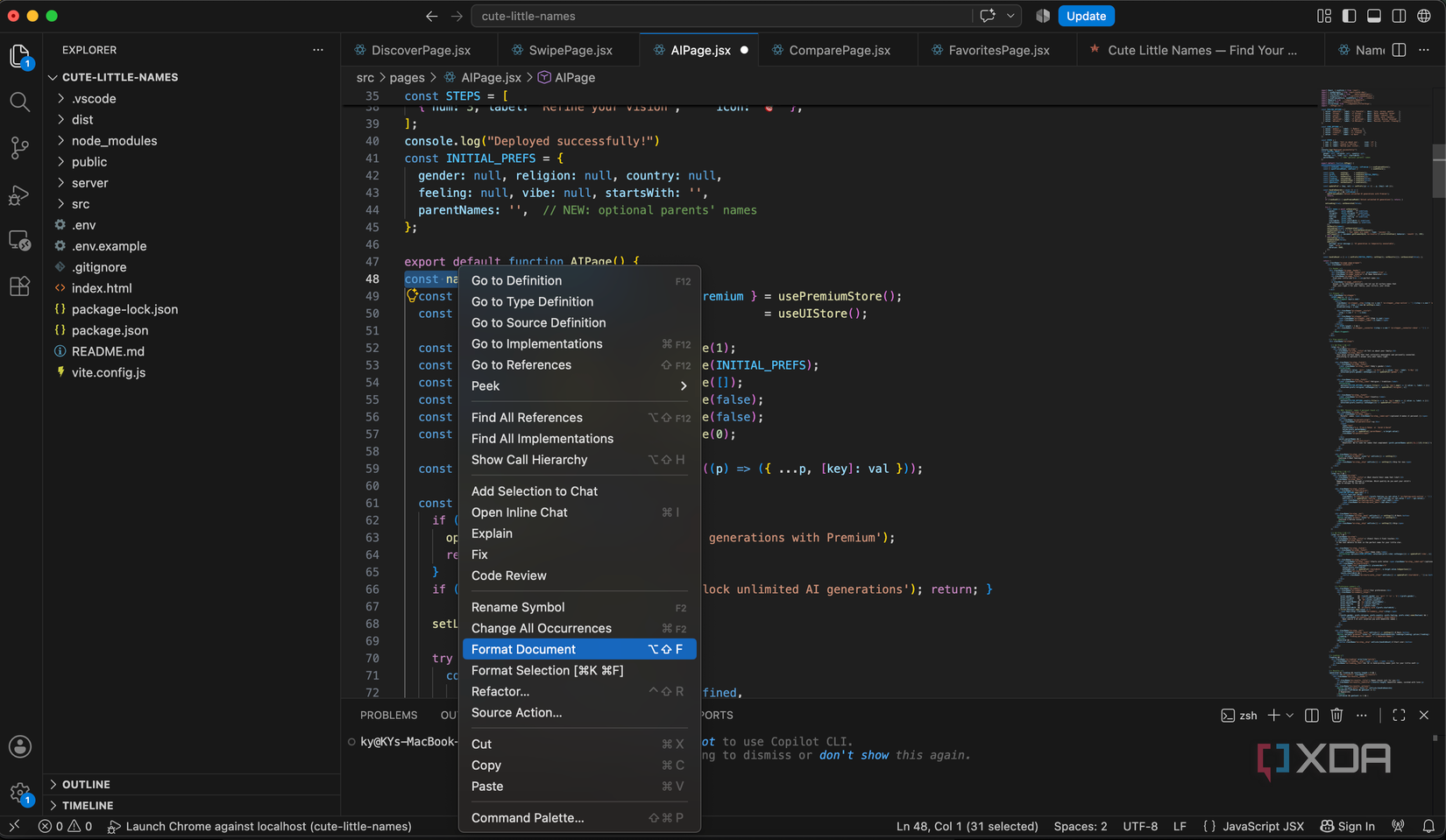Toggle the primary side bar

[x=1350, y=16]
